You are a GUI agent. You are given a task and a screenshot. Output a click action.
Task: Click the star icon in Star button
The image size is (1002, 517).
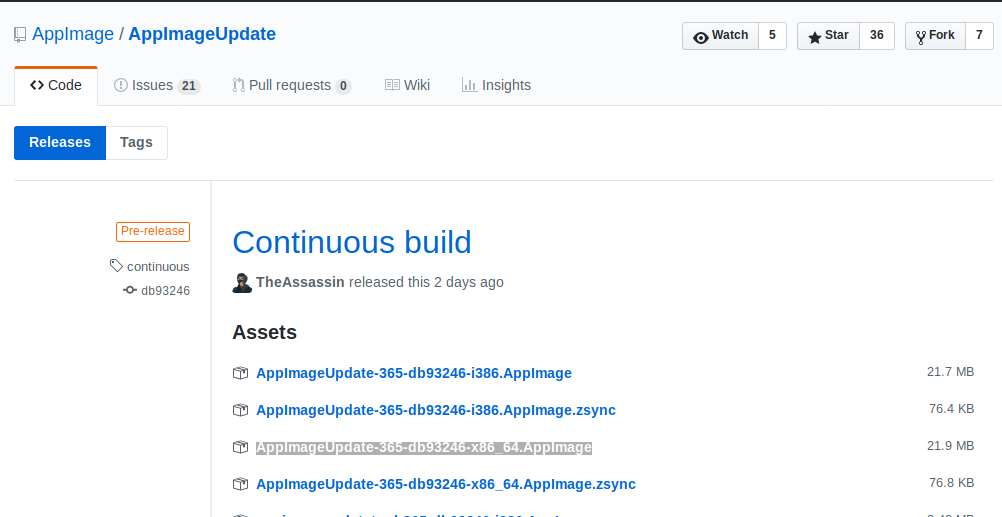[x=815, y=38]
